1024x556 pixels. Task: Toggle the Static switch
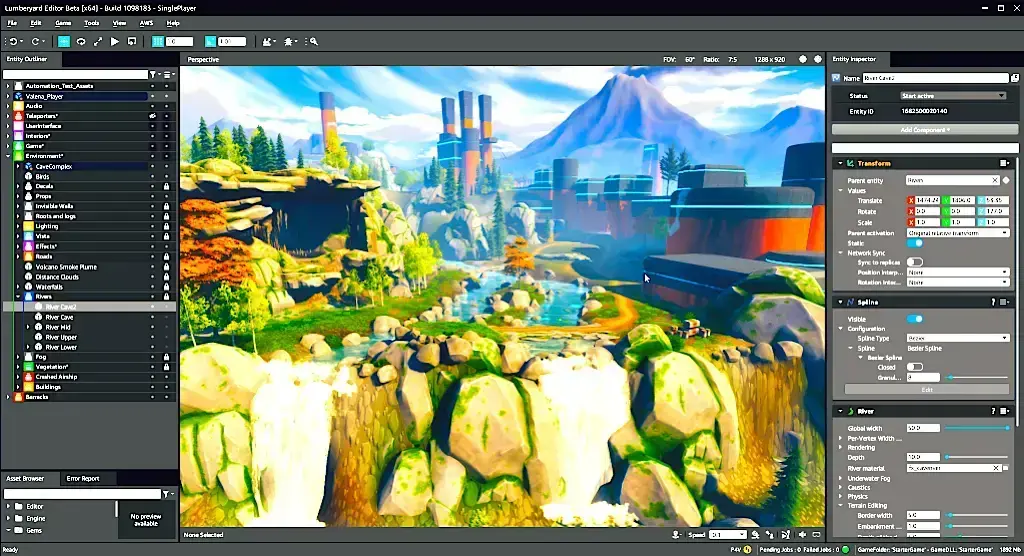(914, 243)
